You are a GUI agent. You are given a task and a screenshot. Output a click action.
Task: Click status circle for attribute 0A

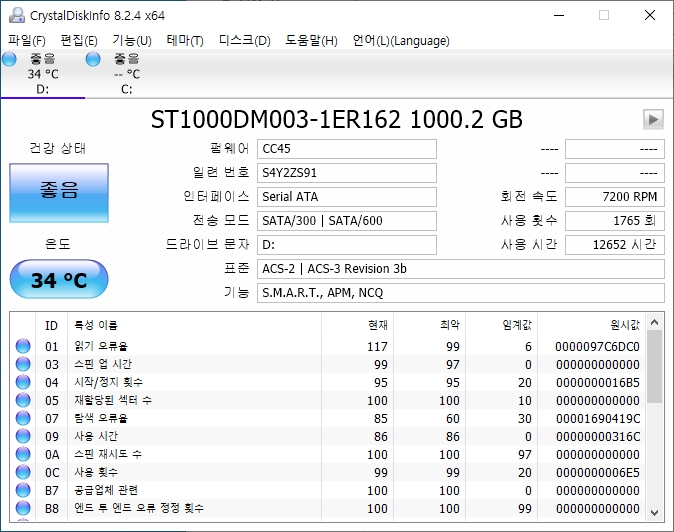coord(23,455)
